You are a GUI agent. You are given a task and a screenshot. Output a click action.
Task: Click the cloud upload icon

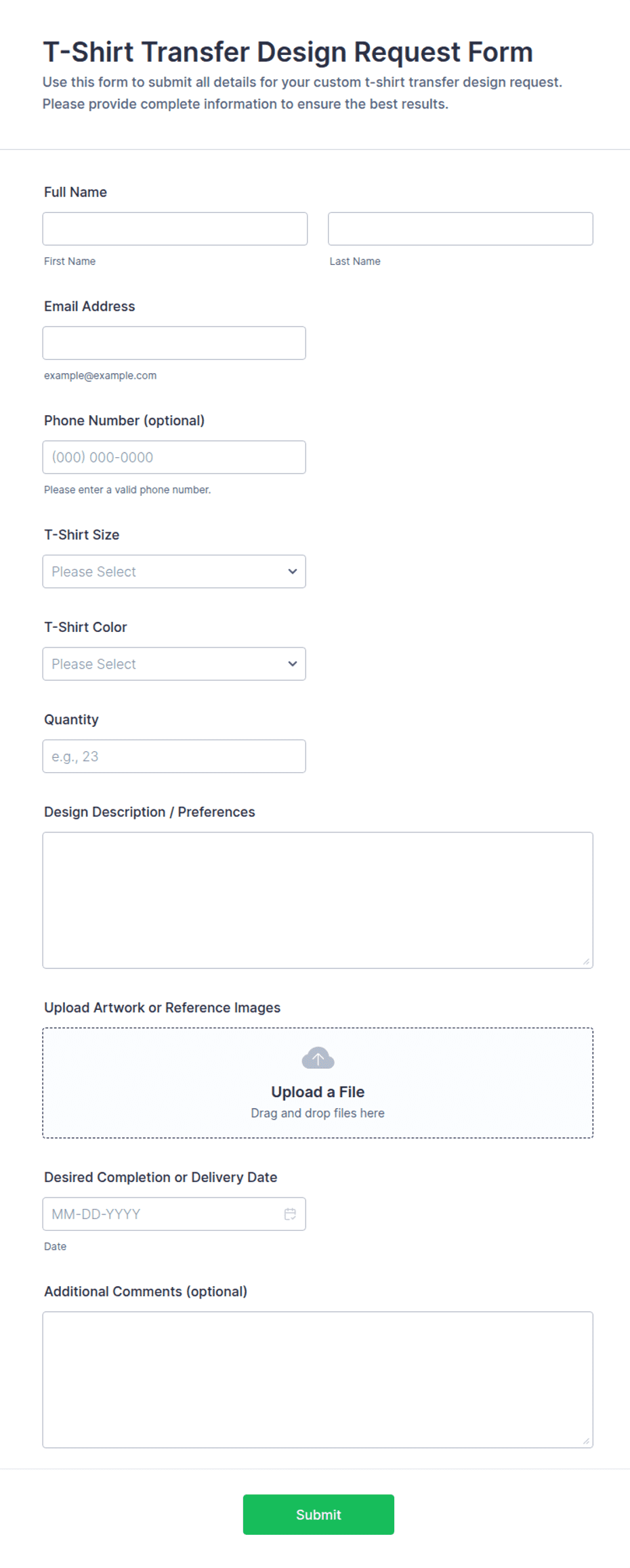[318, 1058]
